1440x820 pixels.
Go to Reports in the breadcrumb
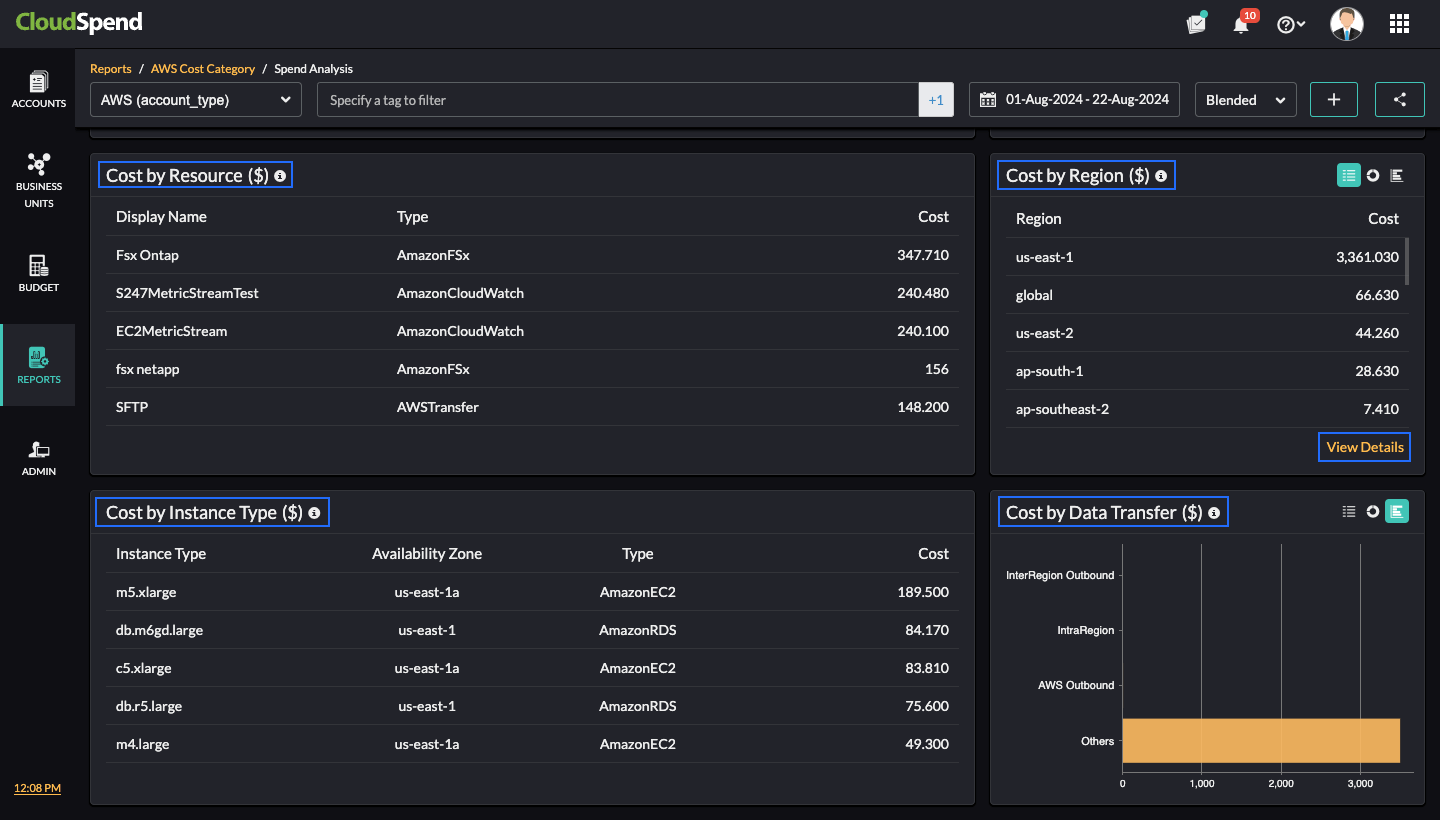111,69
